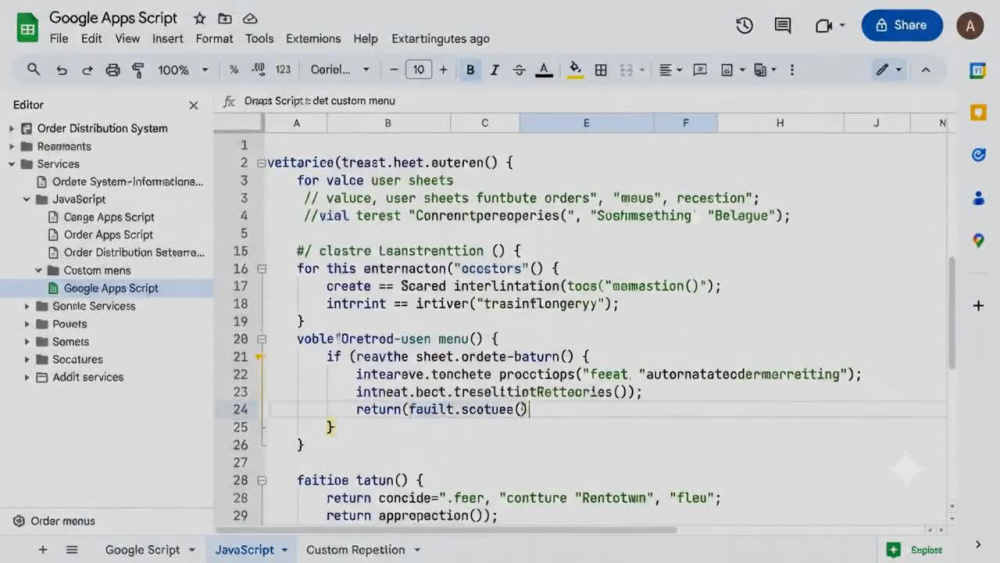Click the Explore button

915,550
